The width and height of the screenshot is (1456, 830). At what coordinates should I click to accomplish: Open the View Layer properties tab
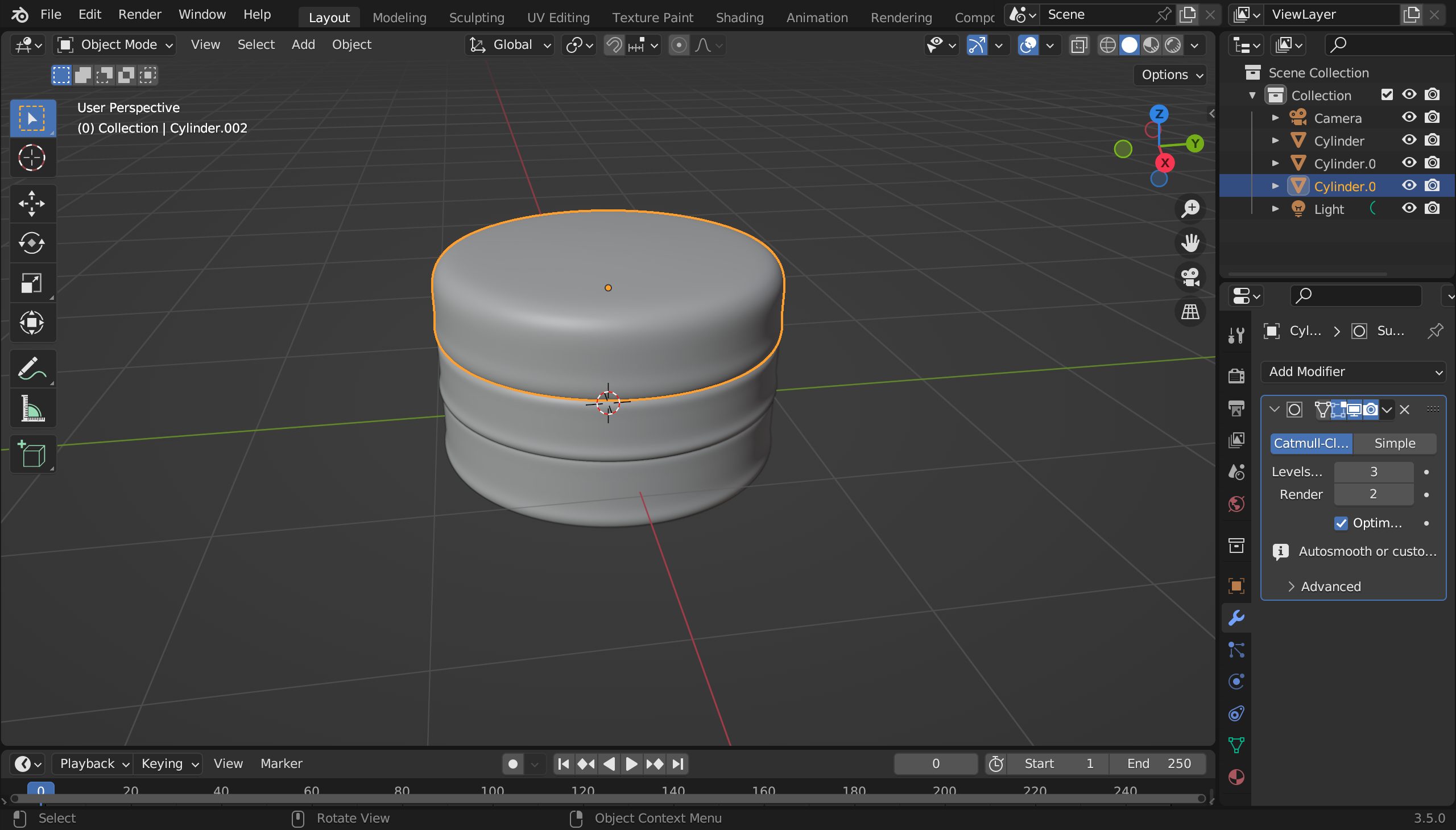(x=1236, y=440)
